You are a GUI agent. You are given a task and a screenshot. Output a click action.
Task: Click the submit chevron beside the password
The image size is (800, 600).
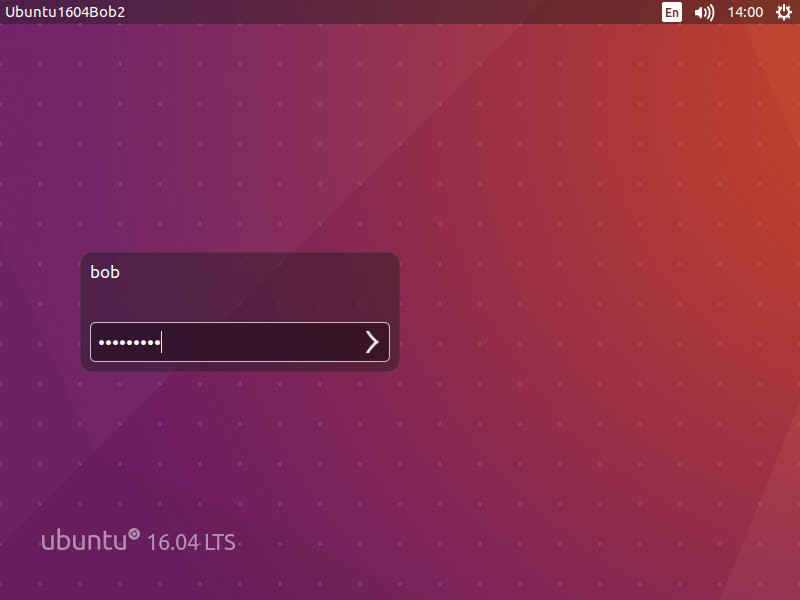370,342
